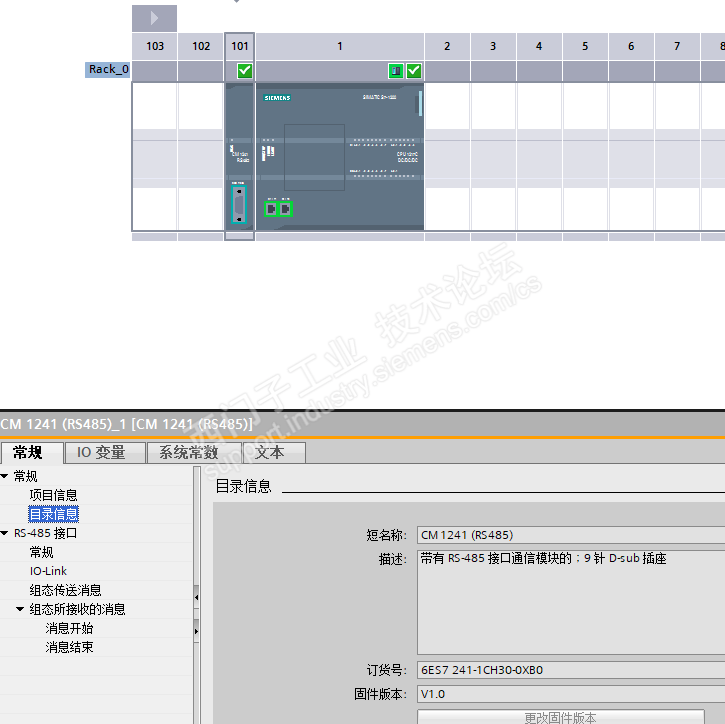The height and width of the screenshot is (724, 725).
Task: Click the 描述 description text box
Action: tap(571, 602)
